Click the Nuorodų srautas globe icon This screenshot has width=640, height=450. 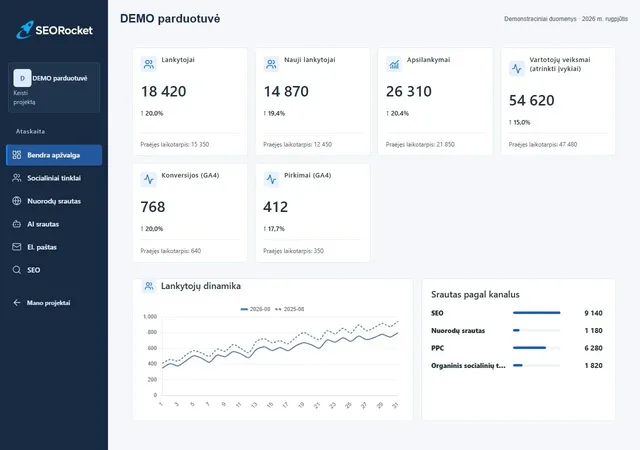coord(17,200)
